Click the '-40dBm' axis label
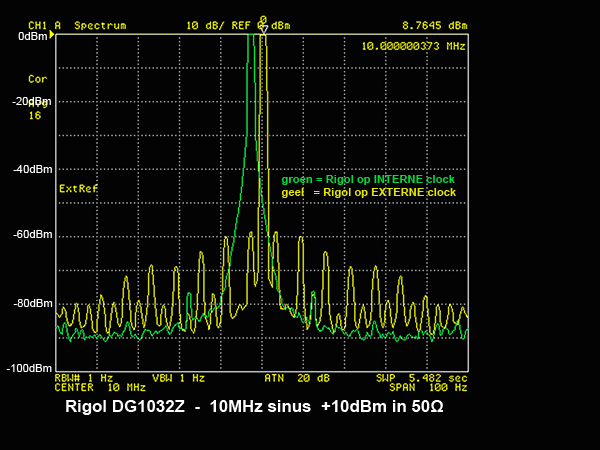The height and width of the screenshot is (450, 600). (33, 169)
